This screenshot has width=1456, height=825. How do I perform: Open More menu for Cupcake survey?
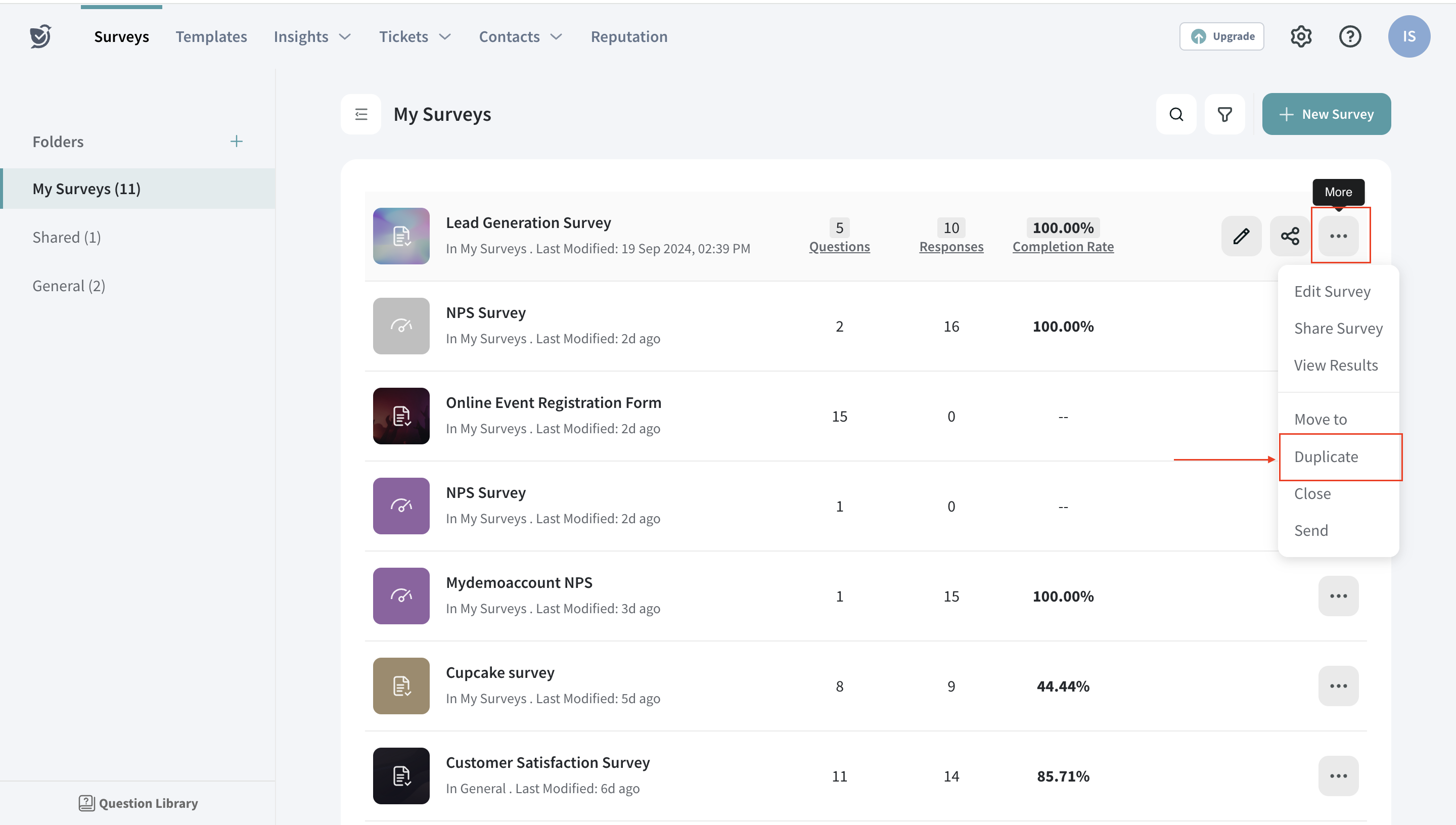(1338, 686)
